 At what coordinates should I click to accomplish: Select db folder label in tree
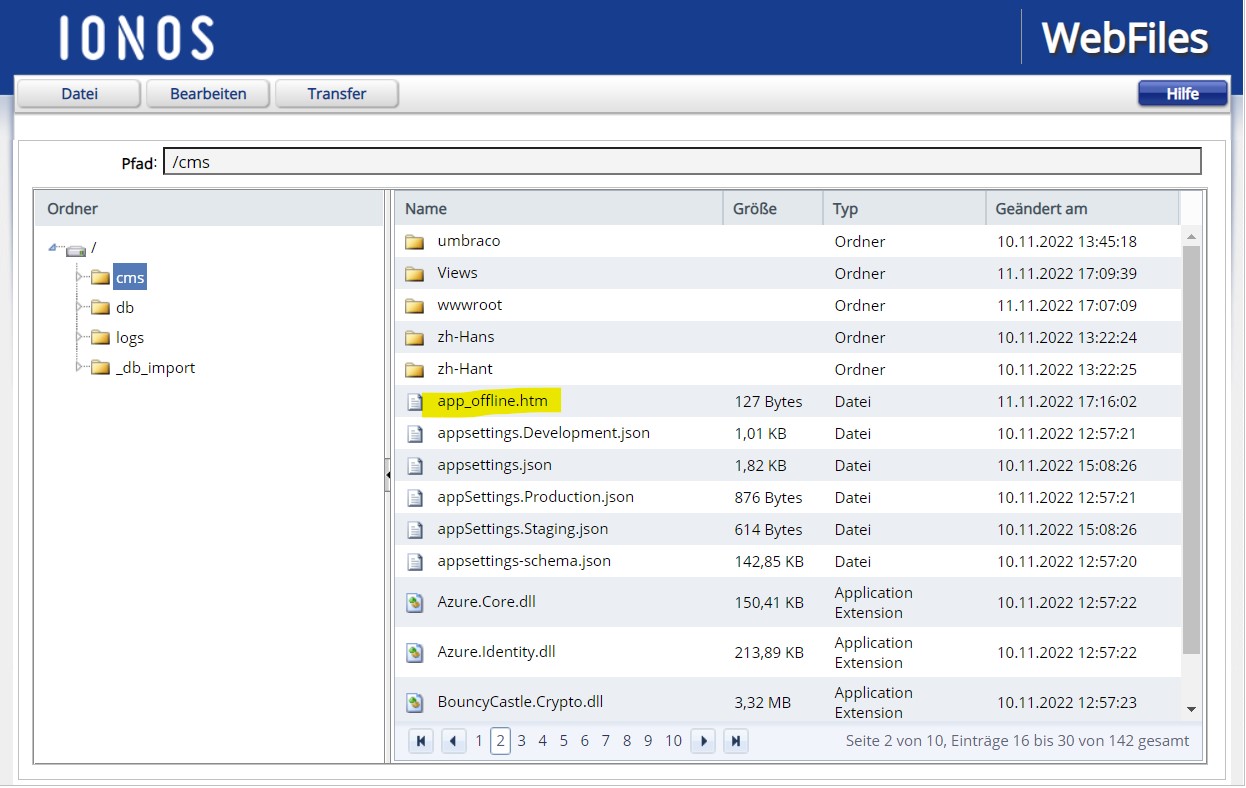click(x=125, y=308)
